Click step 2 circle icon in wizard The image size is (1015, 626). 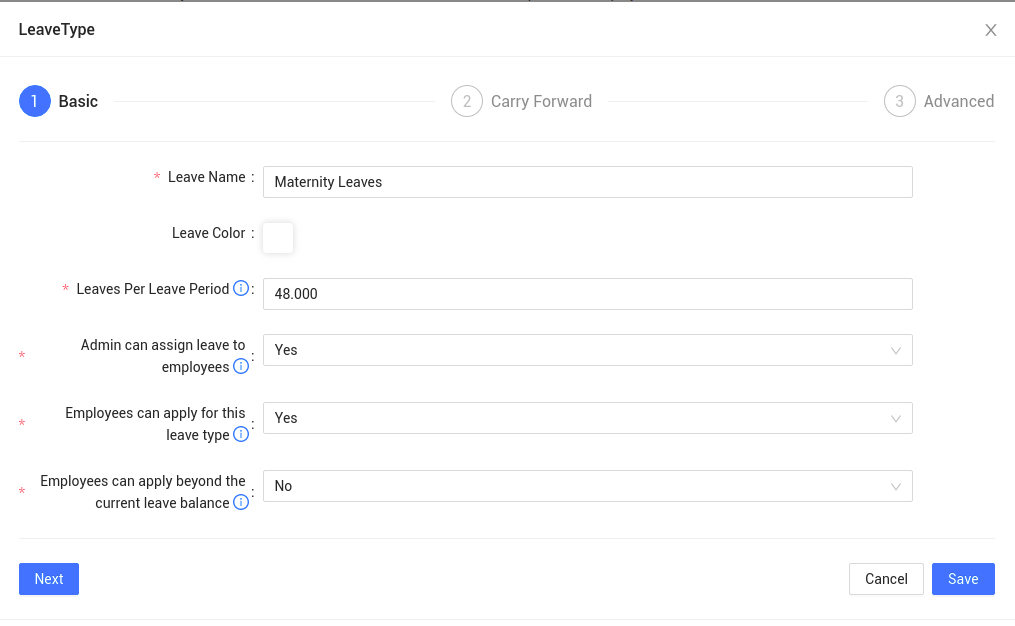(467, 101)
